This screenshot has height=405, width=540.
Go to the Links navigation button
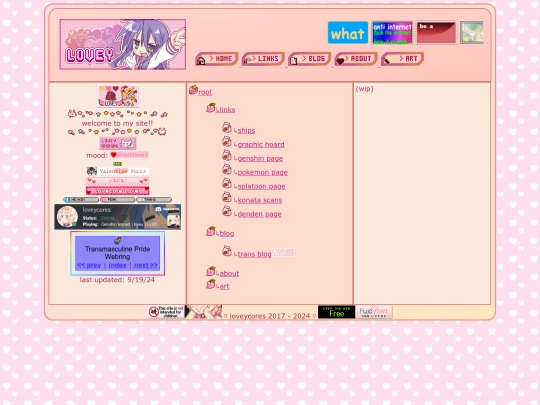coord(263,59)
